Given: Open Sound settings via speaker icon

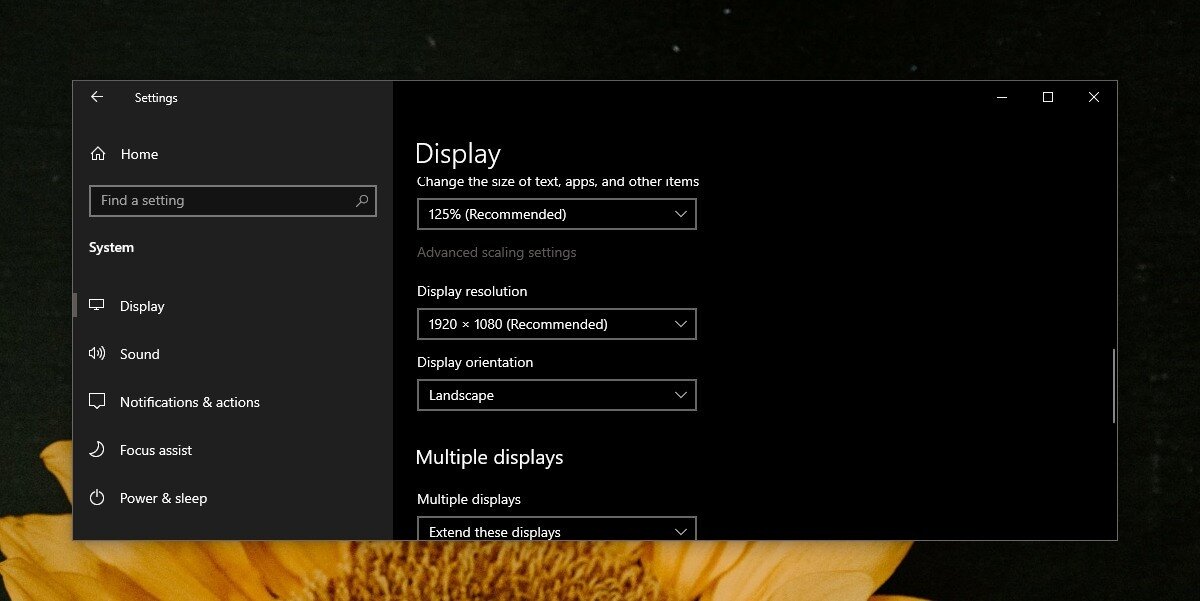Looking at the screenshot, I should click(97, 353).
